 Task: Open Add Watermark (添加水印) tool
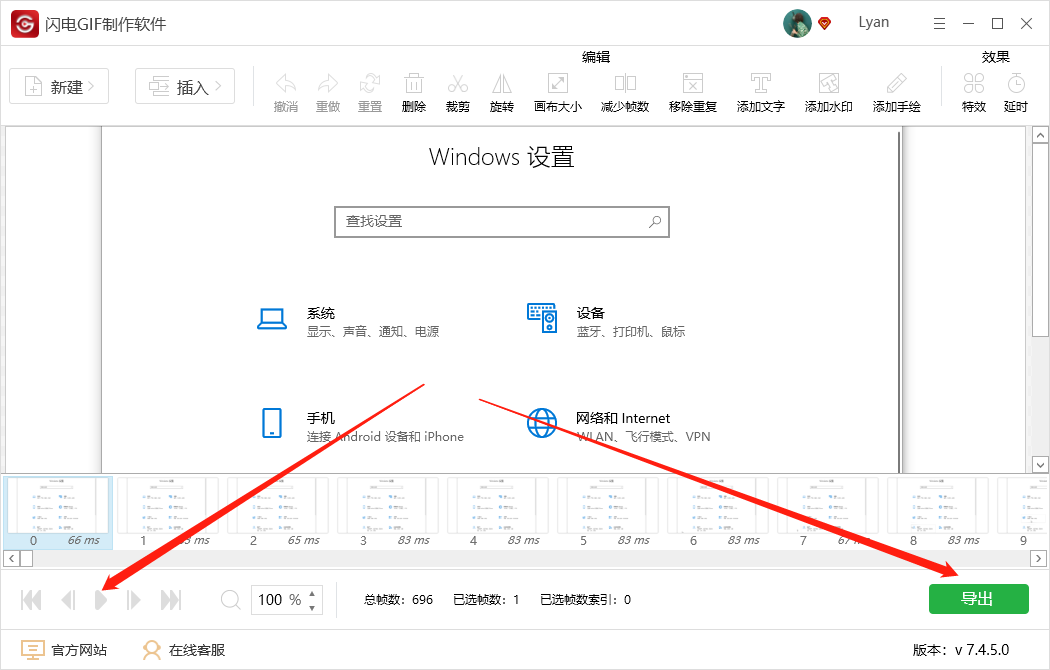click(x=828, y=92)
